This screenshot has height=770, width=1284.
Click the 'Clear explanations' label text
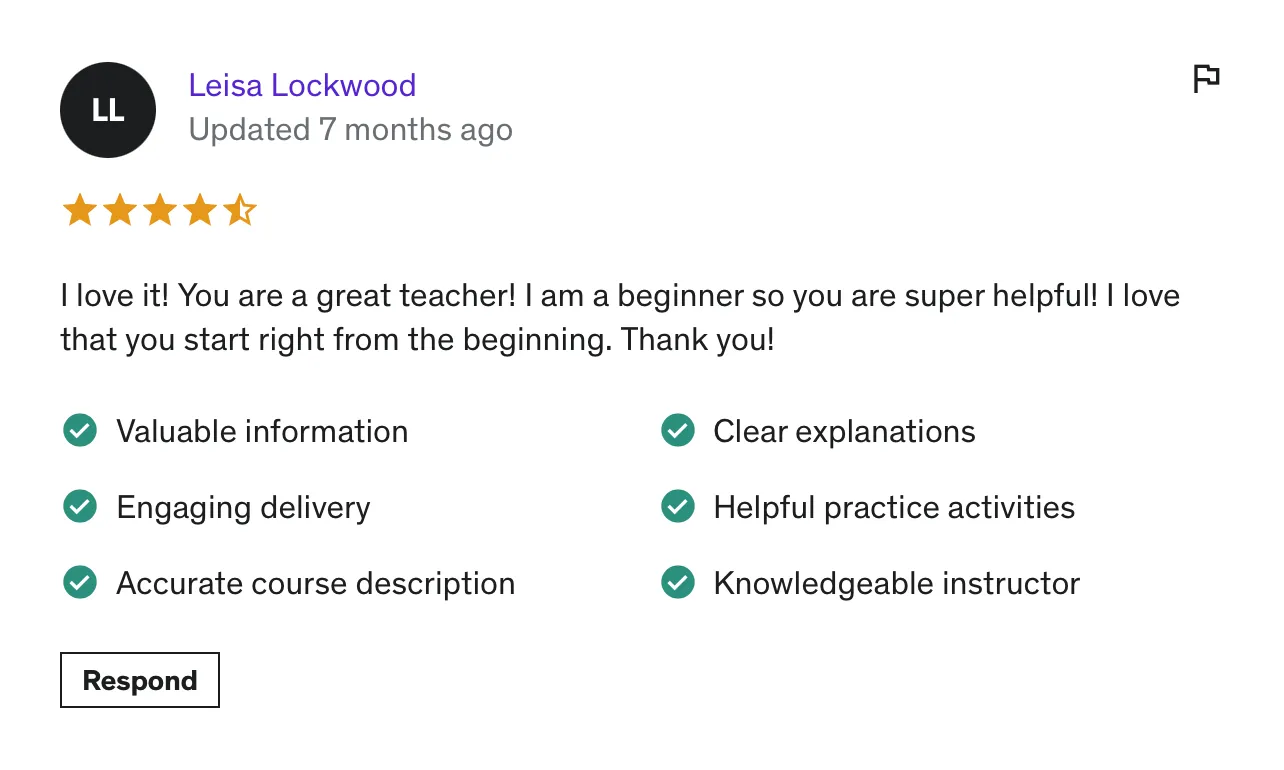pos(844,431)
